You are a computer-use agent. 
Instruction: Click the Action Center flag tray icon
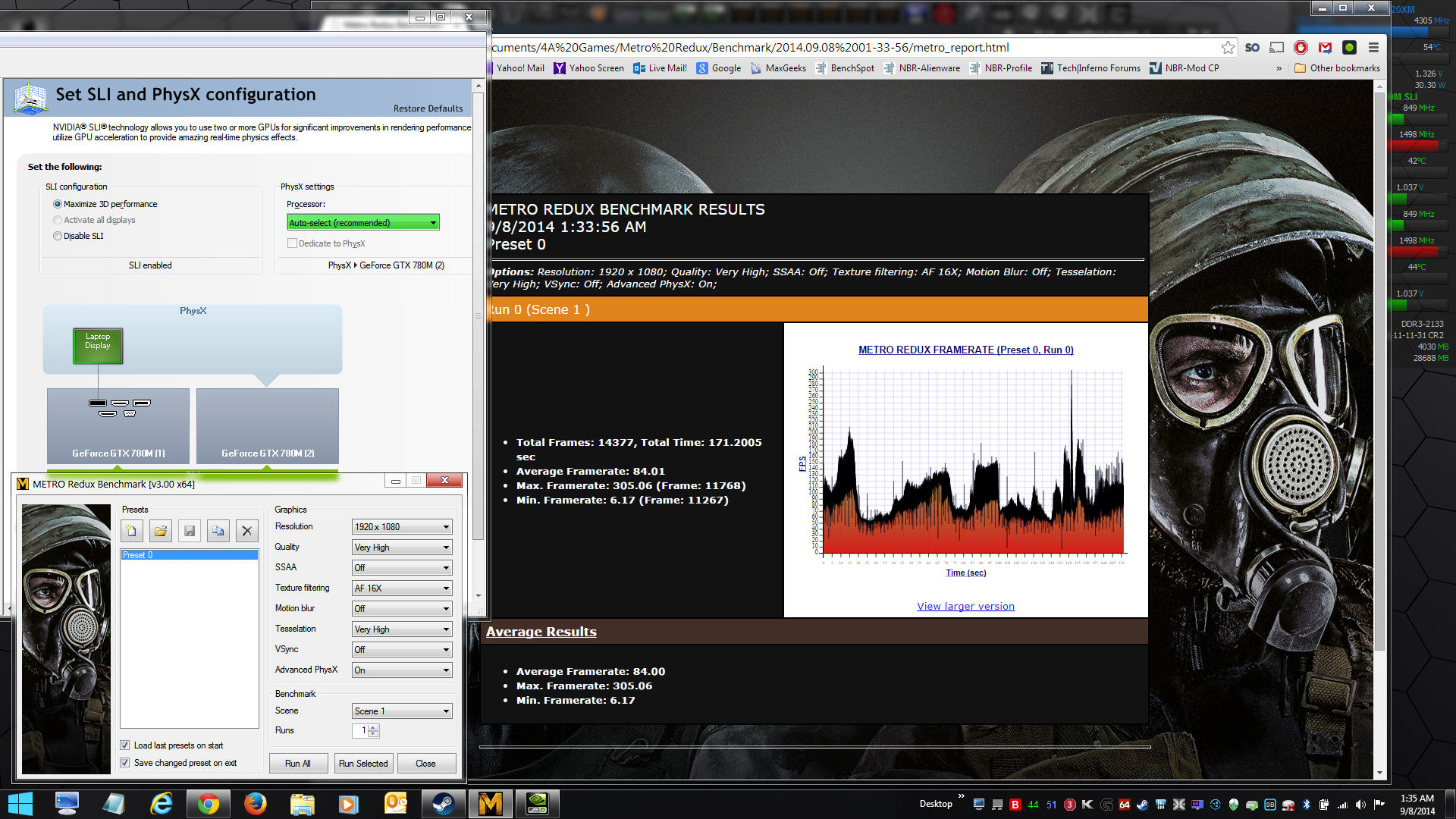click(x=1379, y=805)
